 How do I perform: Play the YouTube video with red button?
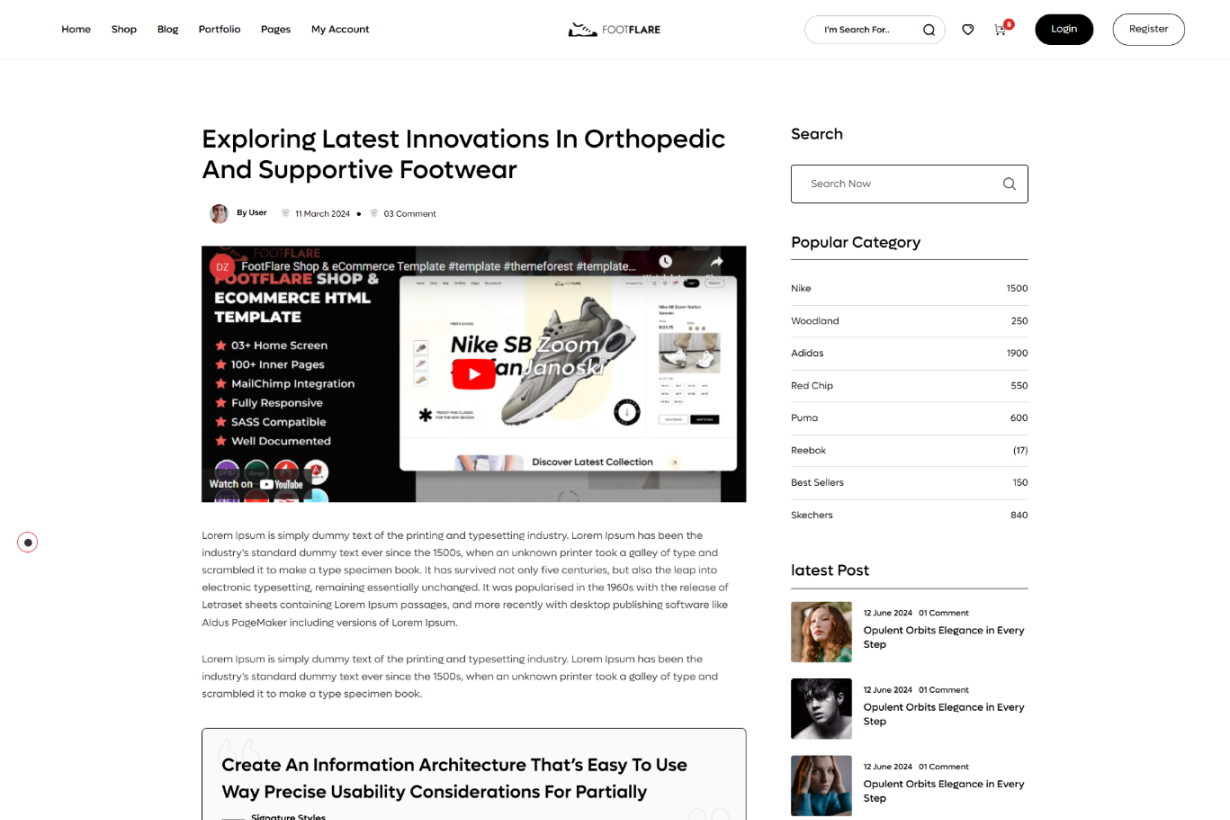474,374
